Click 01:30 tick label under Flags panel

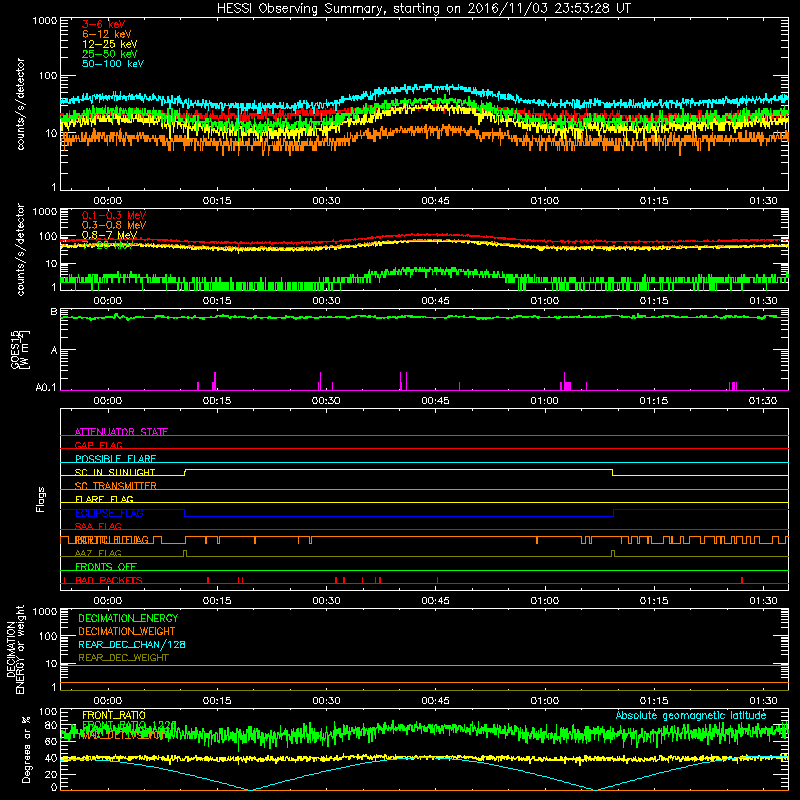click(763, 601)
